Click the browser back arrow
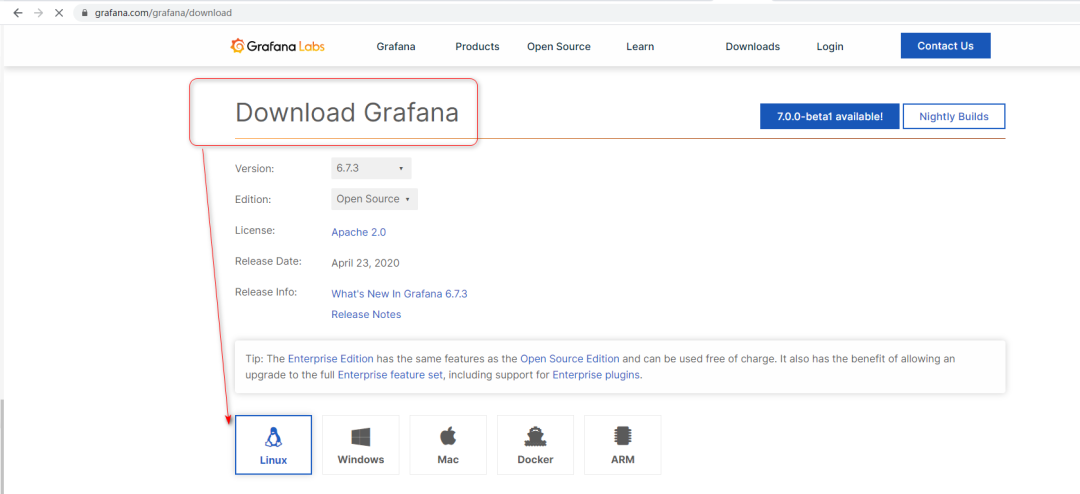 (x=18, y=12)
